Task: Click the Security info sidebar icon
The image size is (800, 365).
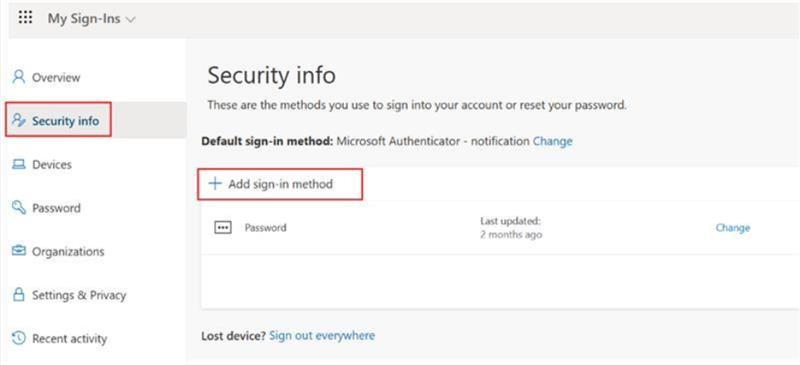Action: point(19,120)
